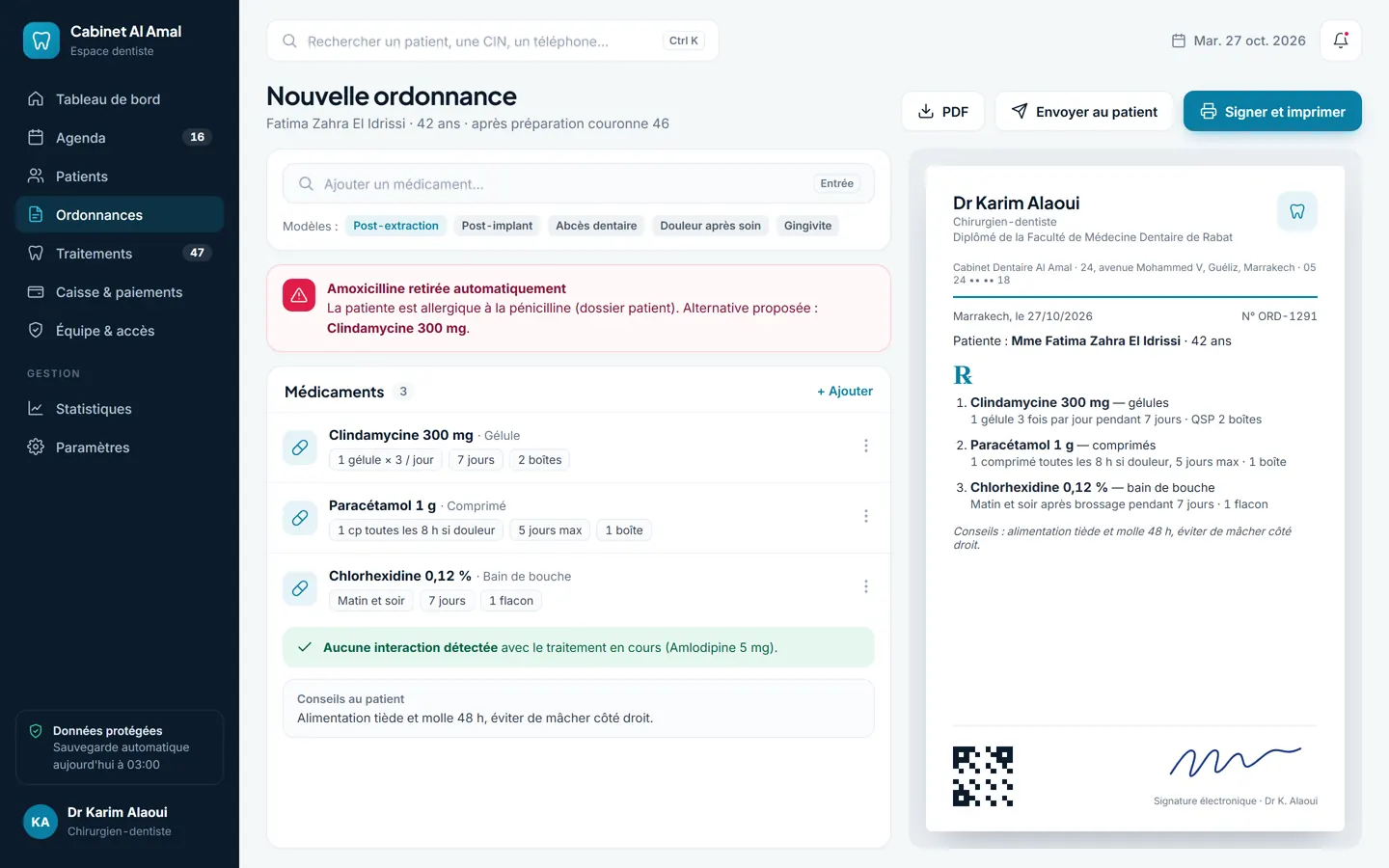
Task: Open Caisse & paiements section
Action: tap(120, 292)
